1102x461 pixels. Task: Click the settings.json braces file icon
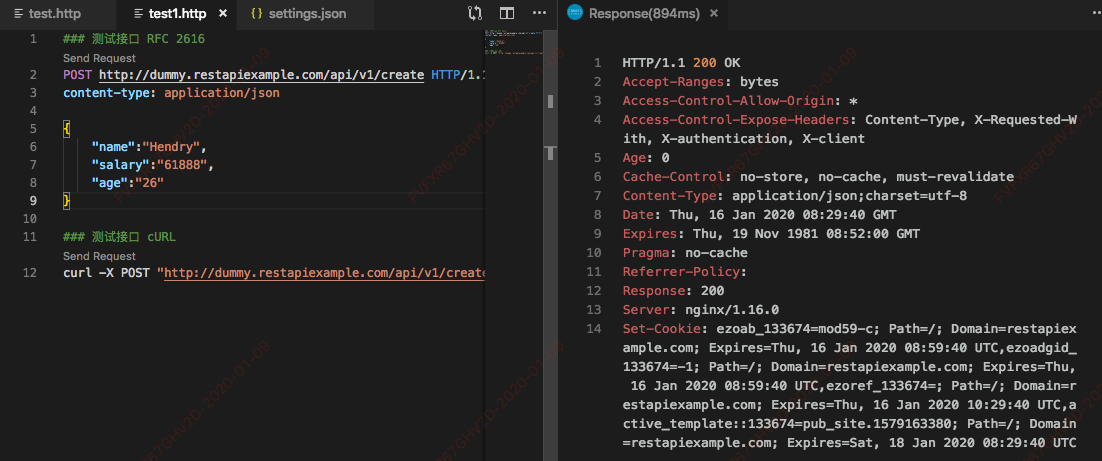(256, 14)
